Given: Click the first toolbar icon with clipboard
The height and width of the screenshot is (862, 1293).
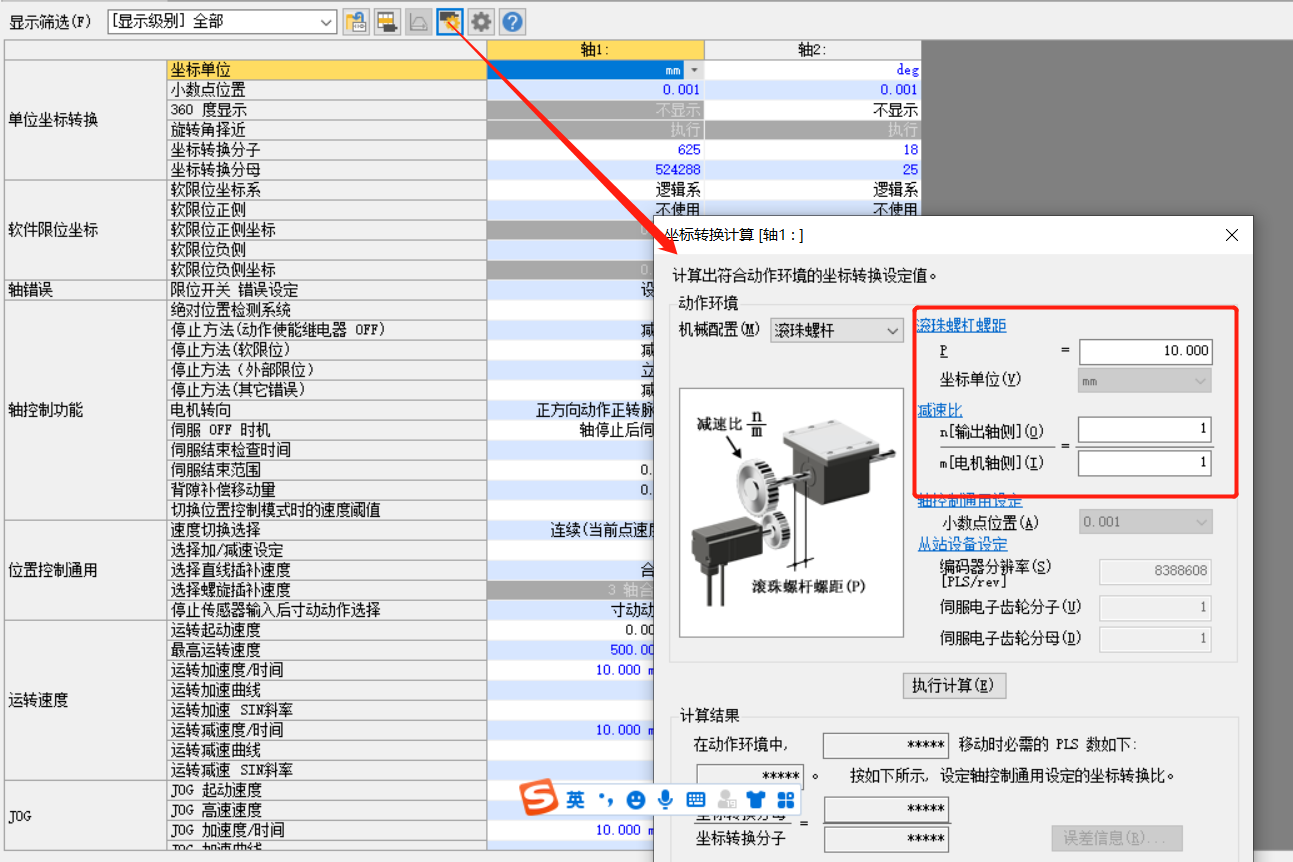Looking at the screenshot, I should [355, 21].
